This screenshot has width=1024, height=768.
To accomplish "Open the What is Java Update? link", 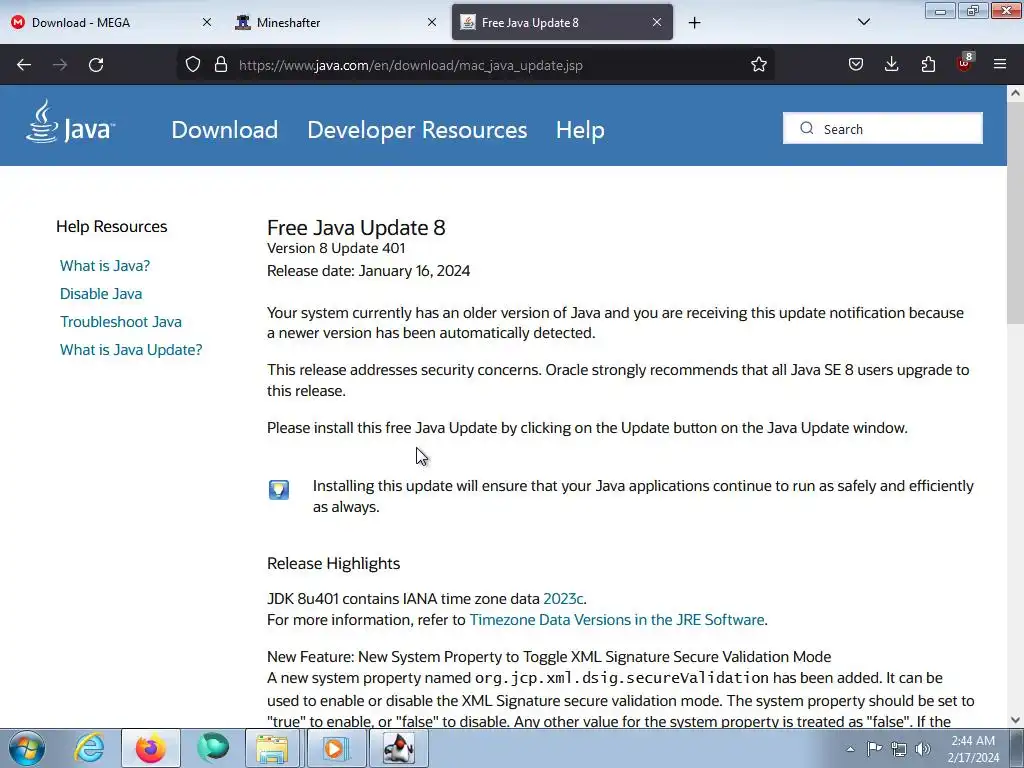I will pyautogui.click(x=131, y=350).
